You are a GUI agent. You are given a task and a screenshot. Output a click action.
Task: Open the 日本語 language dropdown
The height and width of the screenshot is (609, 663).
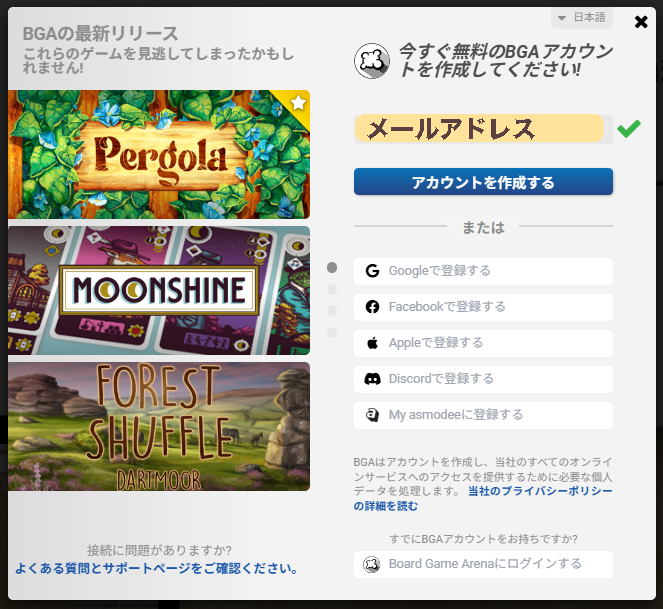coord(582,18)
